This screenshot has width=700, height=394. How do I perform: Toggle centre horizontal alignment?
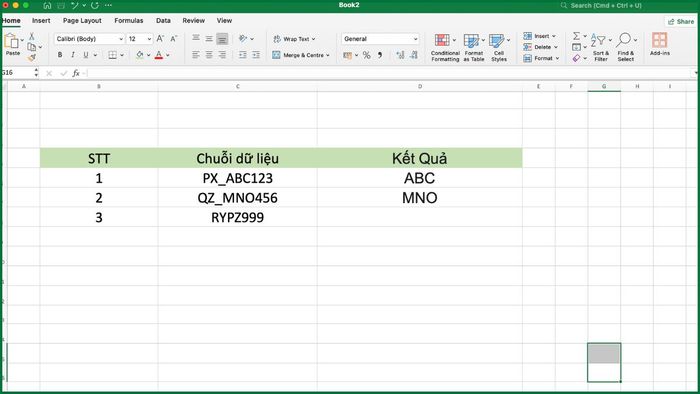[x=209, y=55]
